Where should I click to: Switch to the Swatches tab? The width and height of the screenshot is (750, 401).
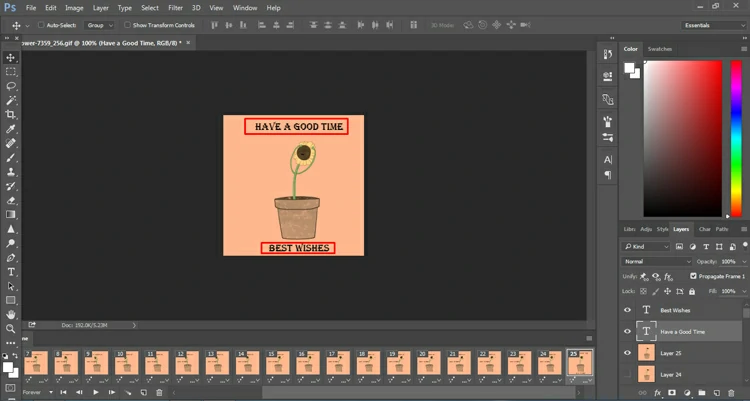coord(660,48)
